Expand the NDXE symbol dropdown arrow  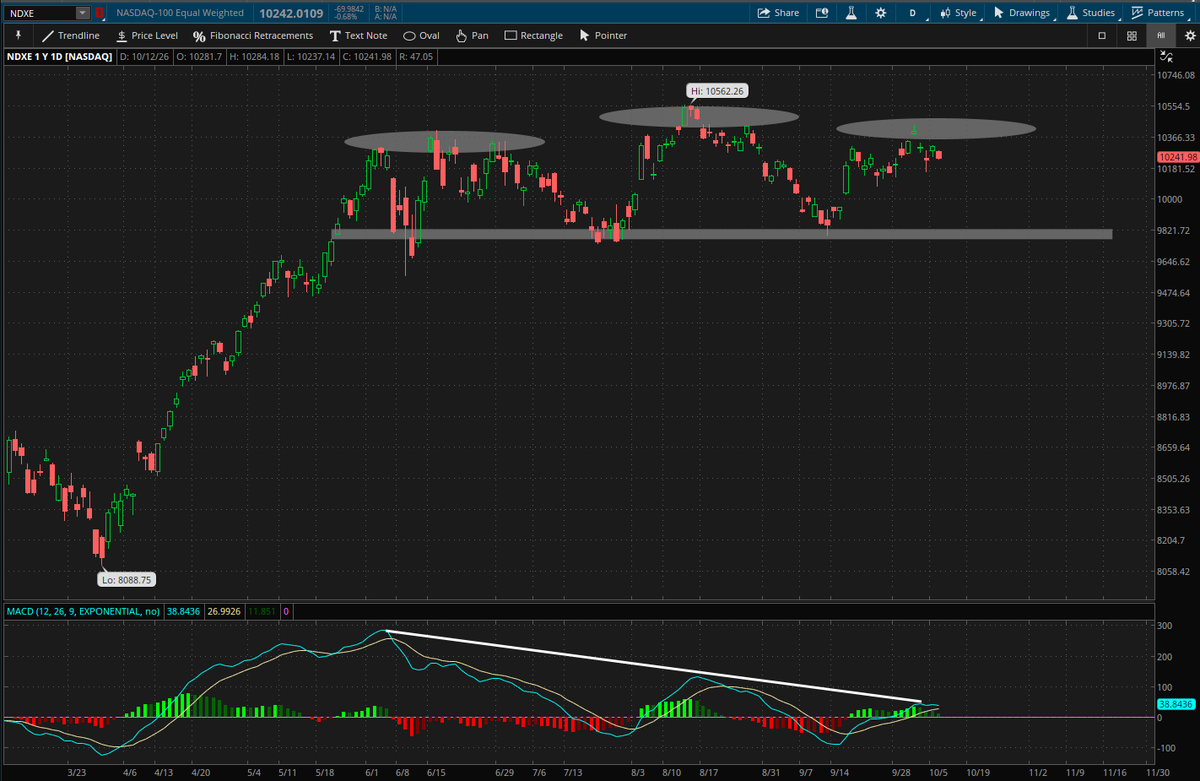(x=81, y=13)
